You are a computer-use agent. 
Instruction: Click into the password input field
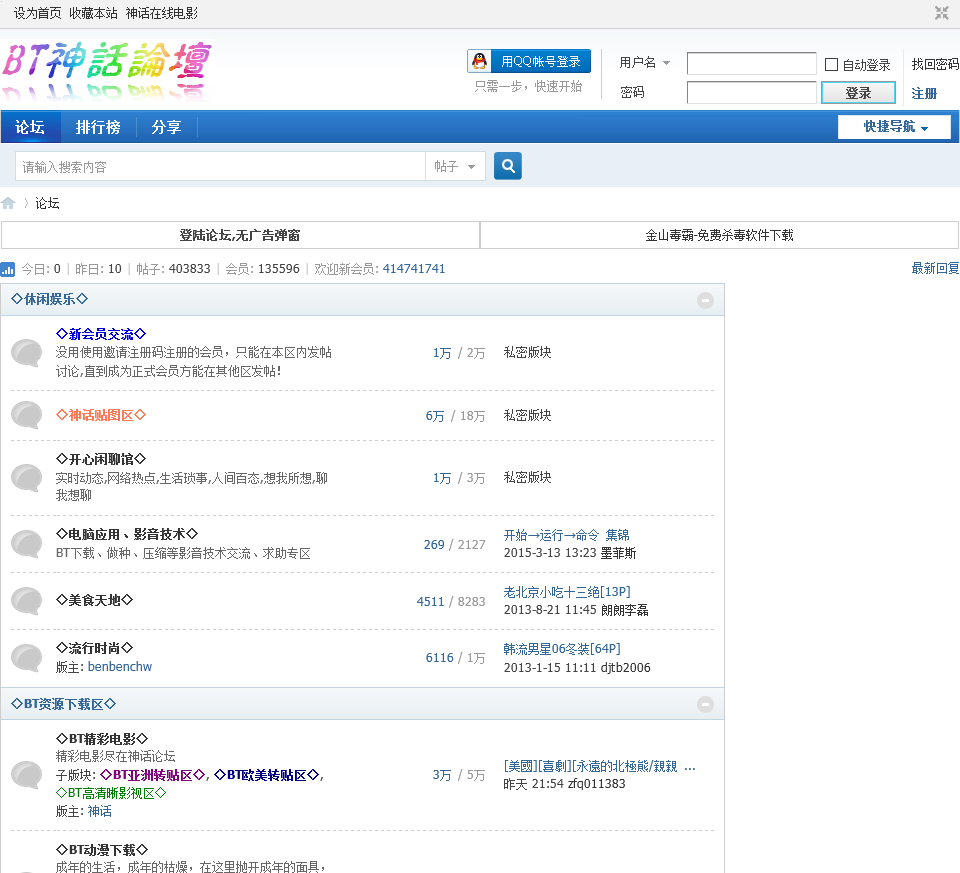[x=752, y=93]
